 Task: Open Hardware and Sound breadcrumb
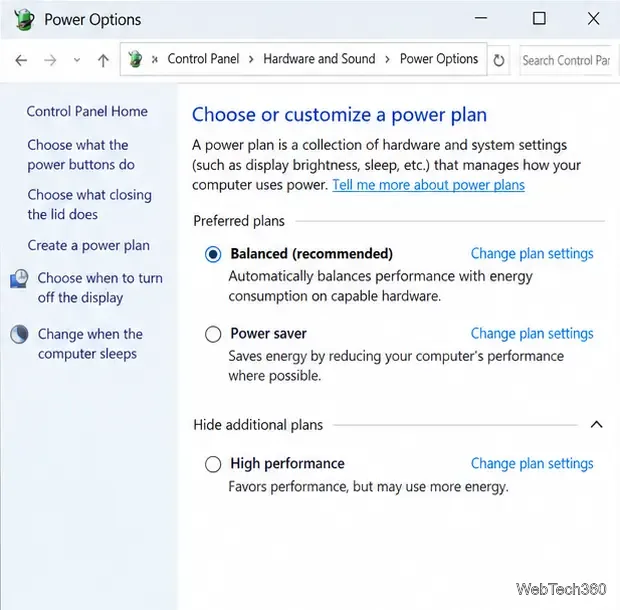pos(319,59)
